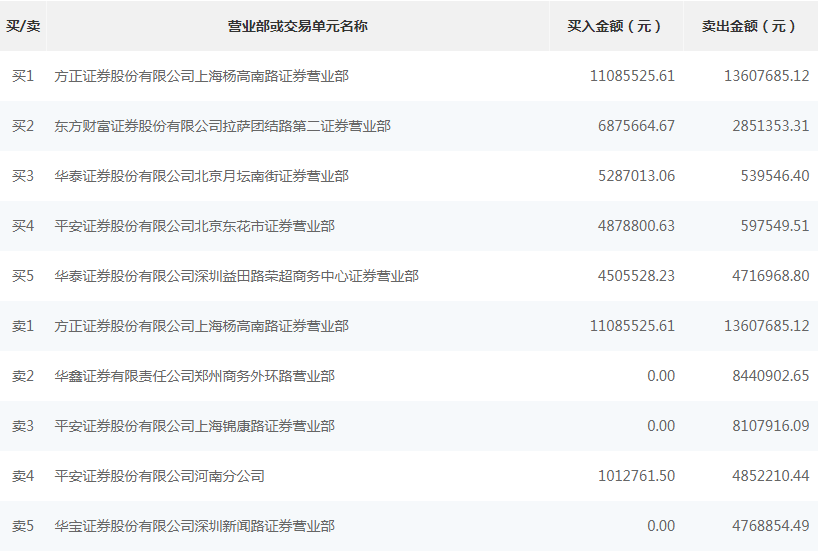This screenshot has width=820, height=552.
Task: Click buy amount 6875664.67
Action: point(636,126)
